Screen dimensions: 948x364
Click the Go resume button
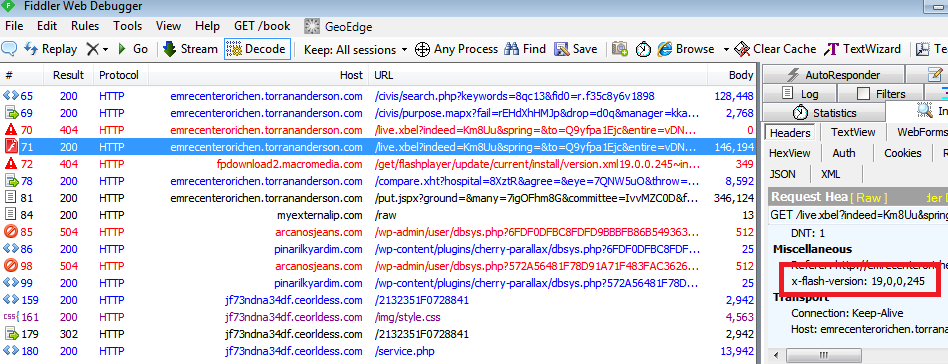click(x=132, y=49)
